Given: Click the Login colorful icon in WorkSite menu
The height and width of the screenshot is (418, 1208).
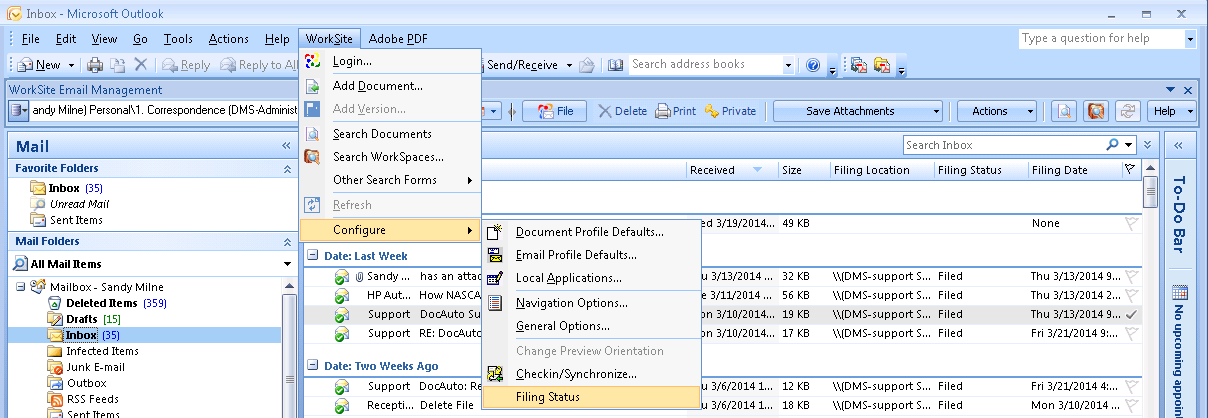Looking at the screenshot, I should coord(313,62).
